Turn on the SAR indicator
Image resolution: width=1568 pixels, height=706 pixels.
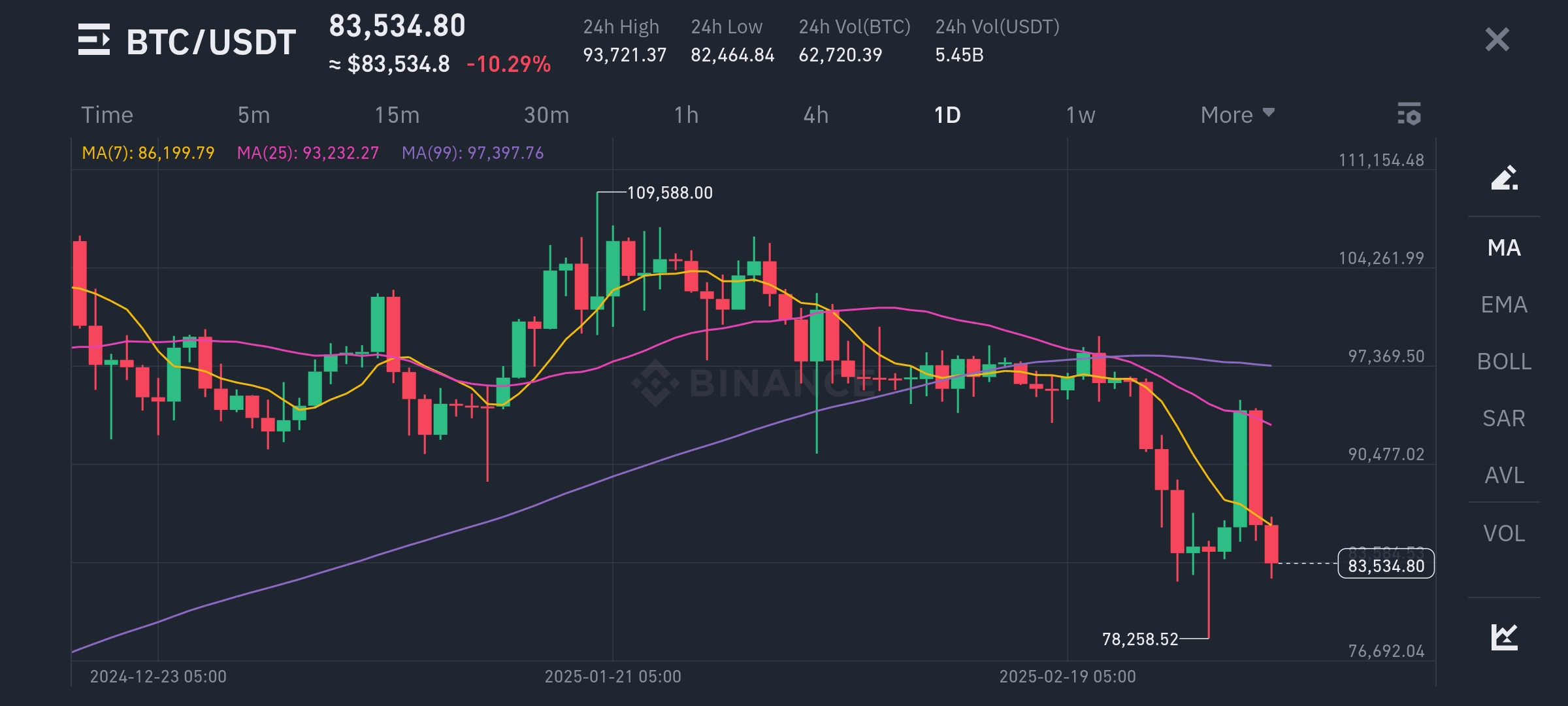tap(1503, 418)
